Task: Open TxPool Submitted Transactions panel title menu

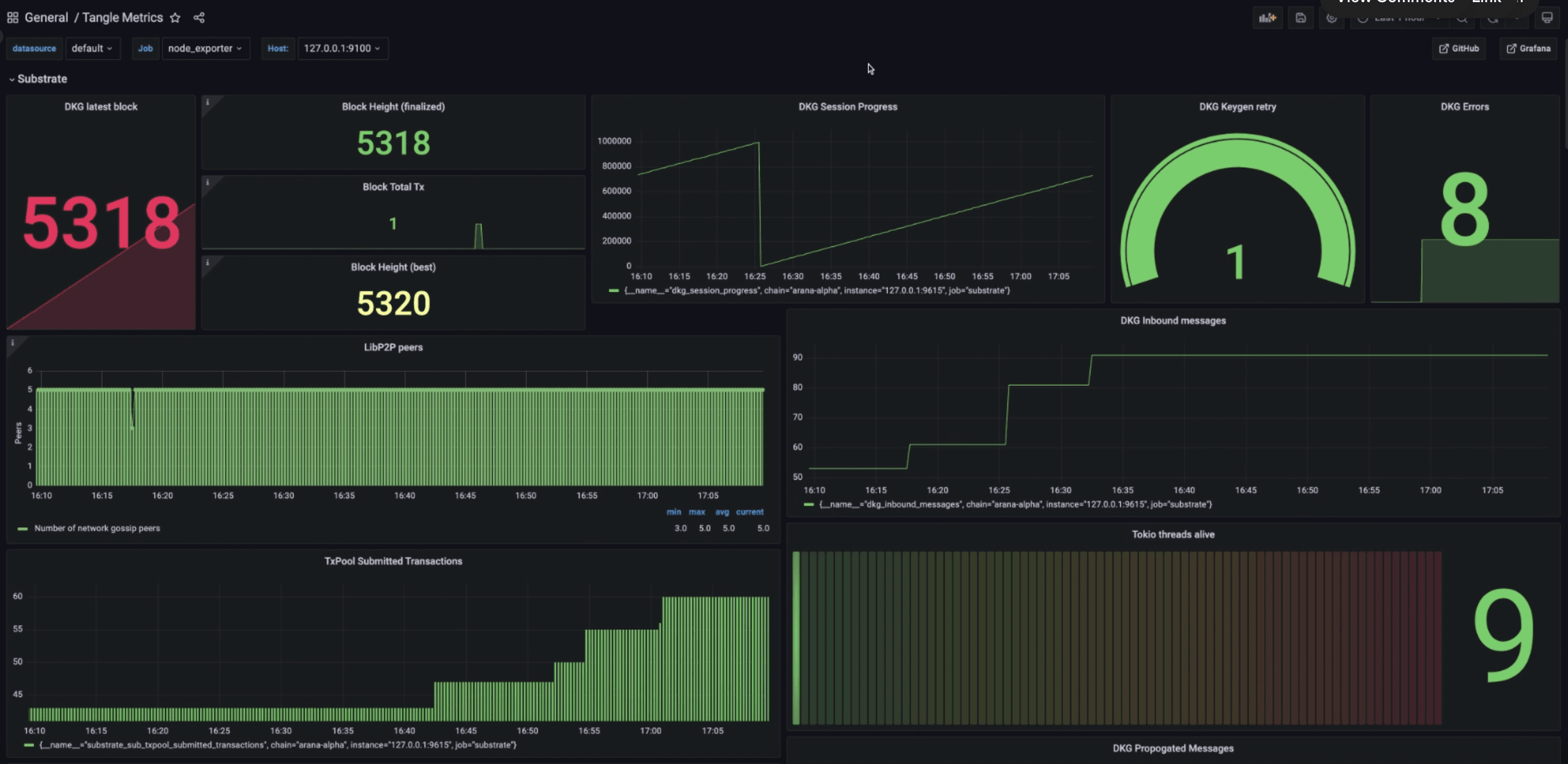Action: point(393,562)
